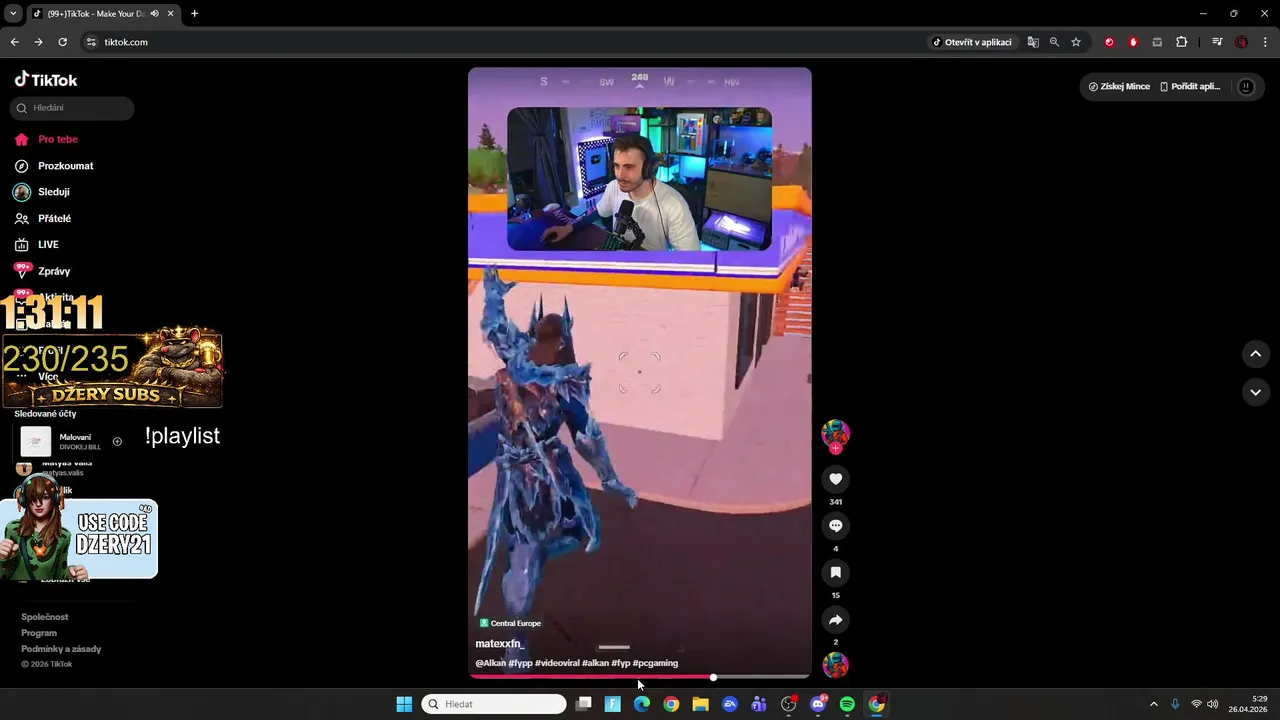Open the zoom magnifier in address bar
This screenshot has width=1280, height=720.
pos(1054,42)
